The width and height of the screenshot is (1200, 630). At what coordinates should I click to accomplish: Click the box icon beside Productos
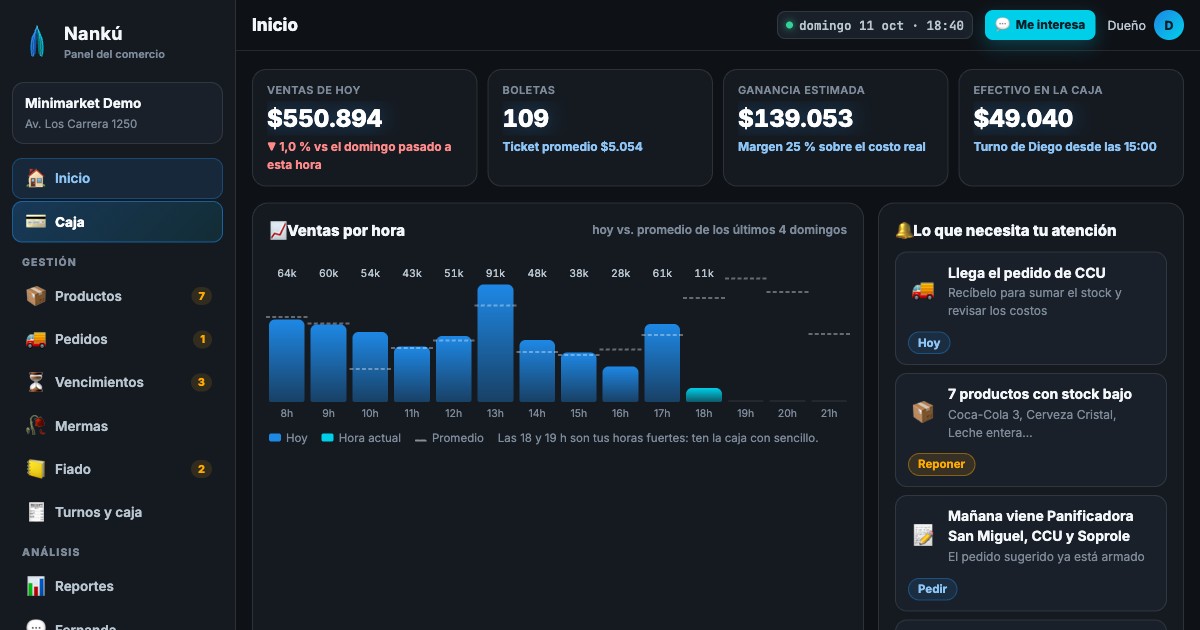pyautogui.click(x=36, y=296)
